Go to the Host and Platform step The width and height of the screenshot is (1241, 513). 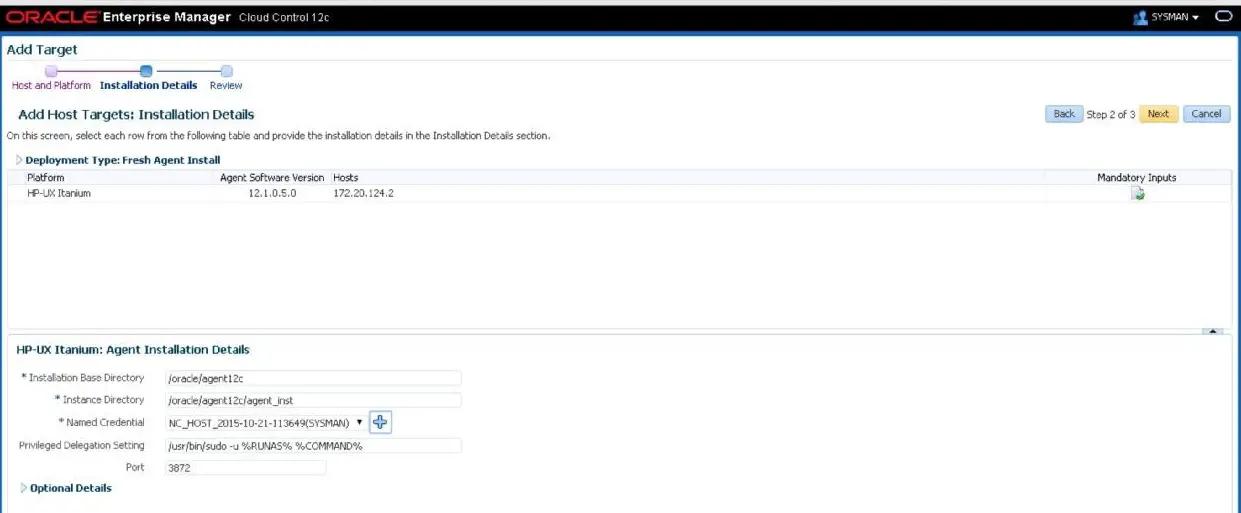[x=51, y=85]
